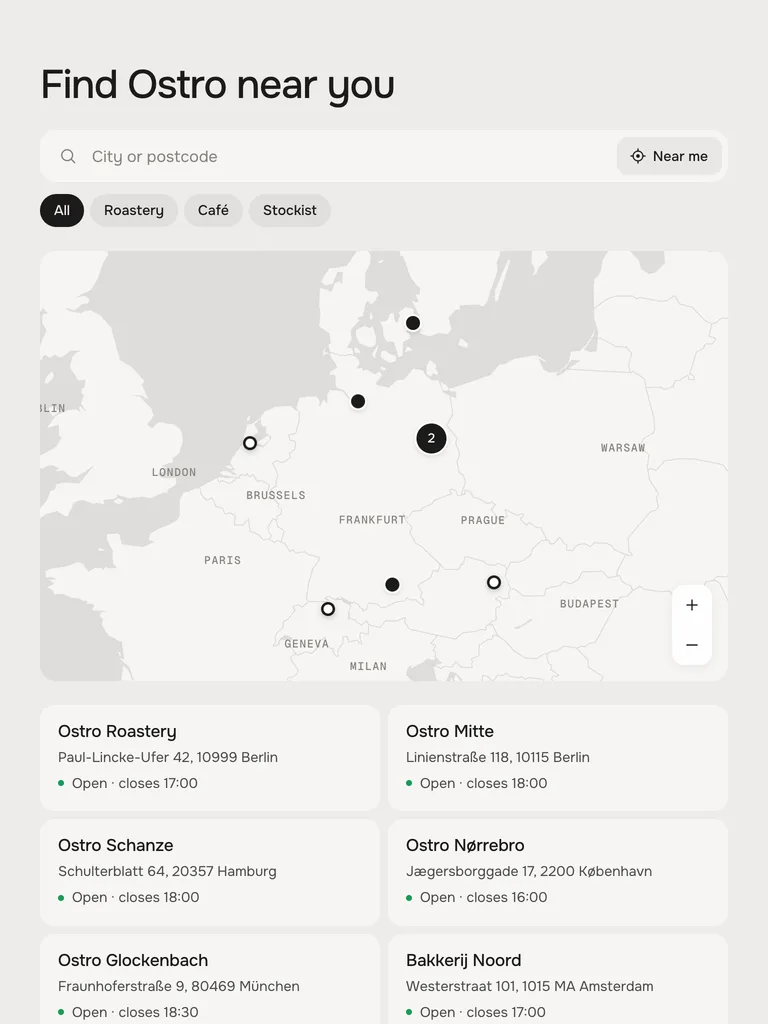Image resolution: width=768 pixels, height=1024 pixels.
Task: Click the LONDON map label
Action: click(x=174, y=472)
